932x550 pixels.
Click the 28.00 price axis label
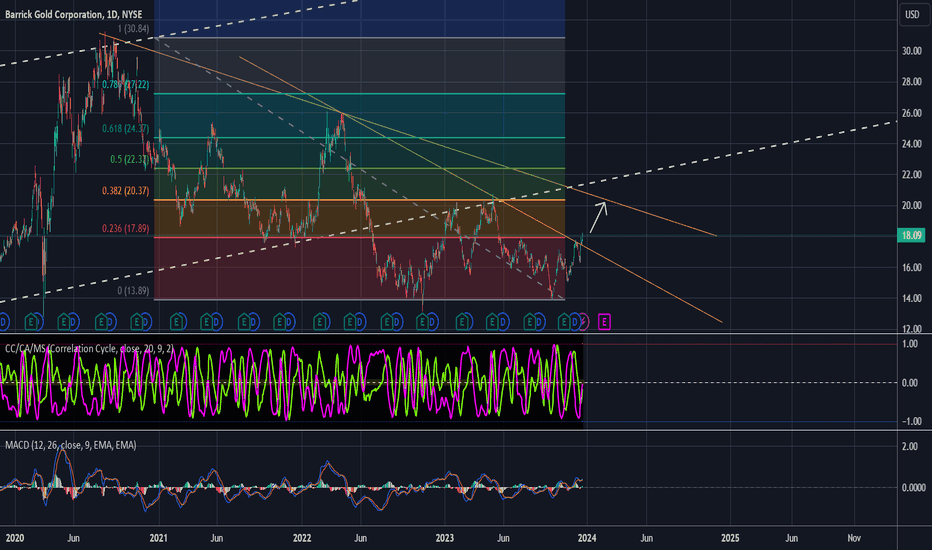pos(912,82)
